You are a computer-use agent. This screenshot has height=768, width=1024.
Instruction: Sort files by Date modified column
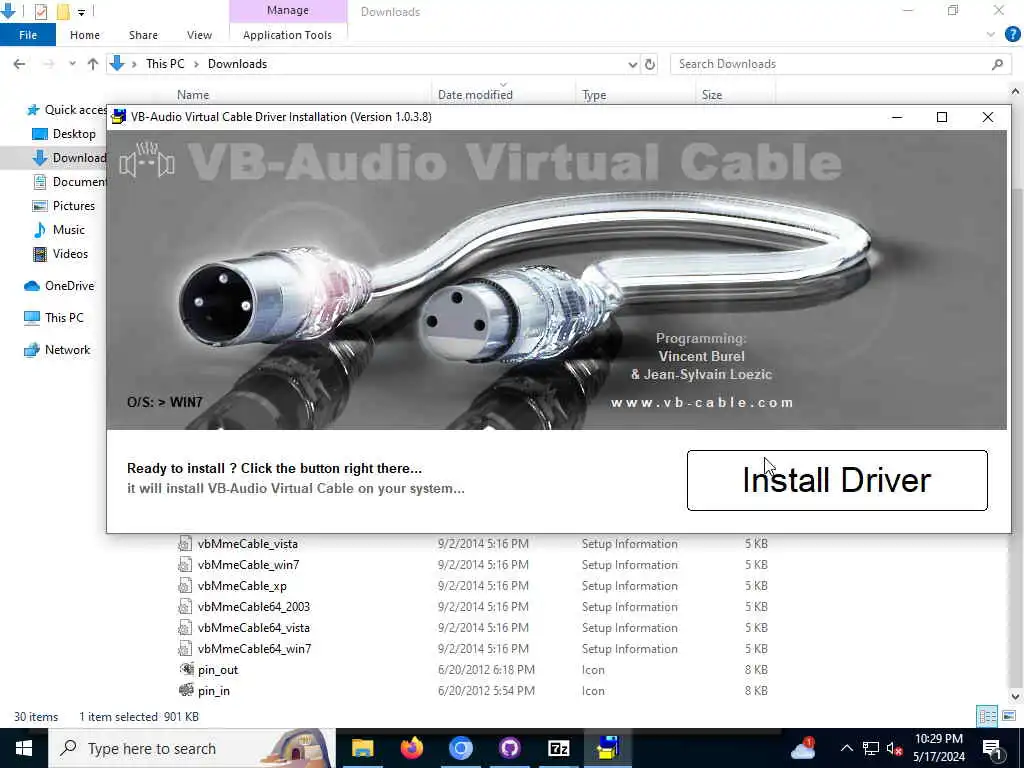point(475,95)
